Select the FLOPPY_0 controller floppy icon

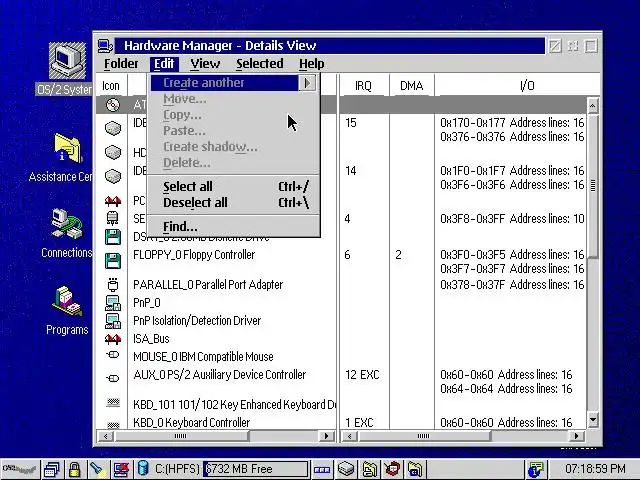click(x=113, y=261)
